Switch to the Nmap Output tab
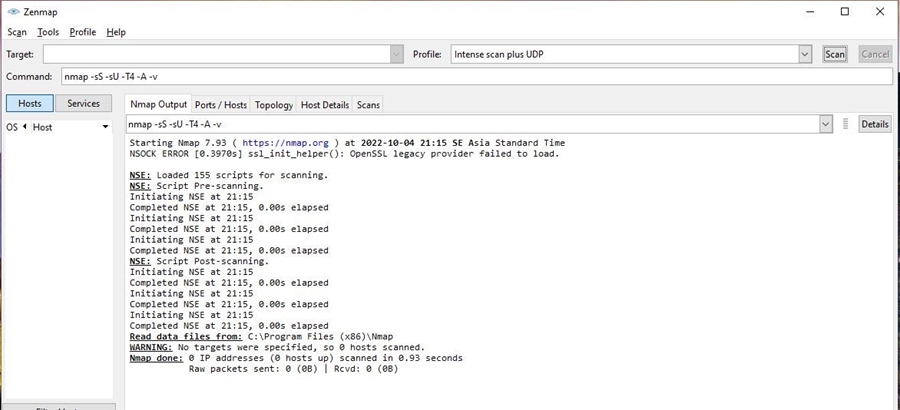Image resolution: width=900 pixels, height=410 pixels. tap(158, 105)
